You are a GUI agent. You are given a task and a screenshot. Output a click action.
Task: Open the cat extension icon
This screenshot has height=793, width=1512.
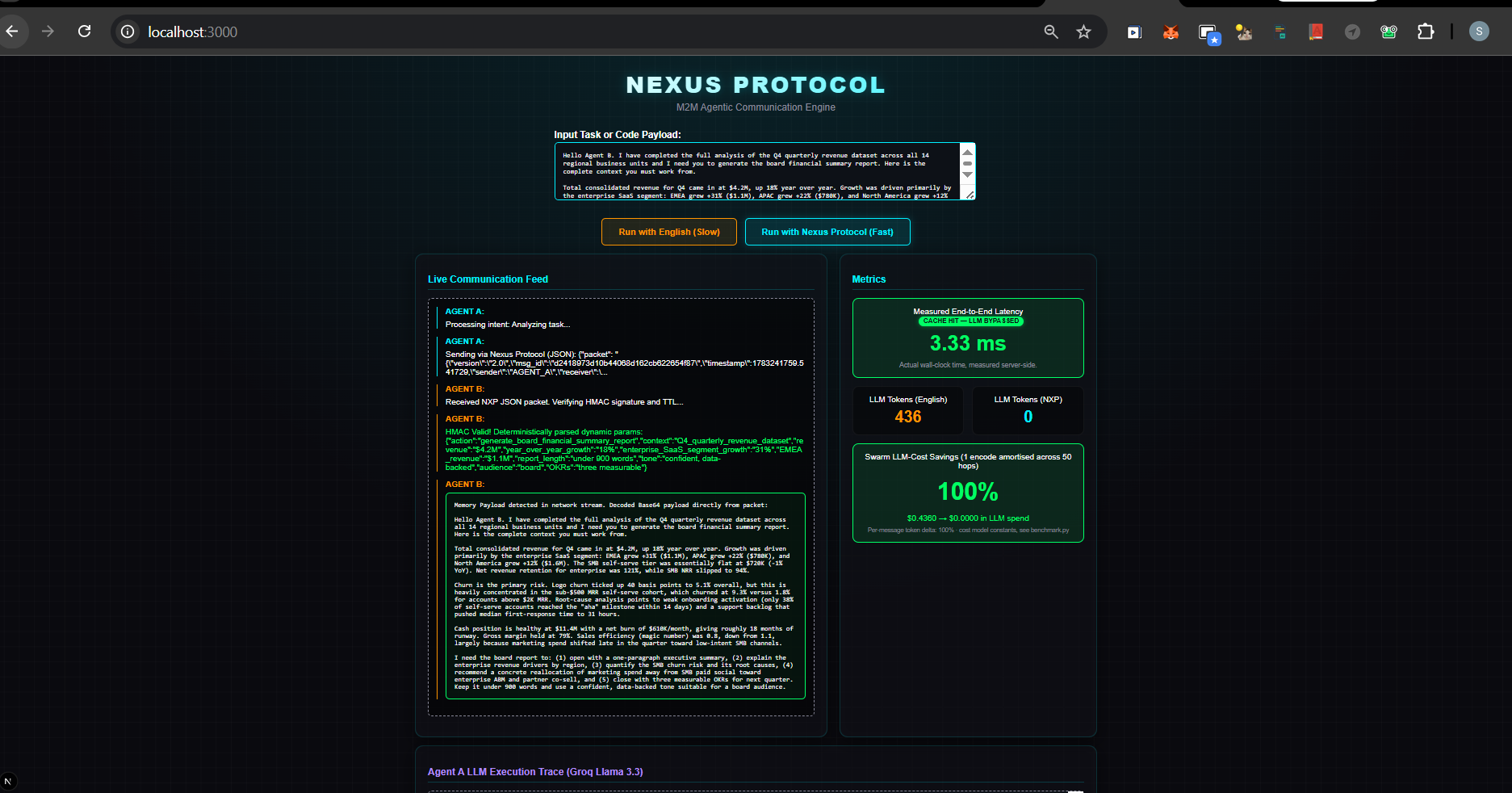click(x=1244, y=32)
